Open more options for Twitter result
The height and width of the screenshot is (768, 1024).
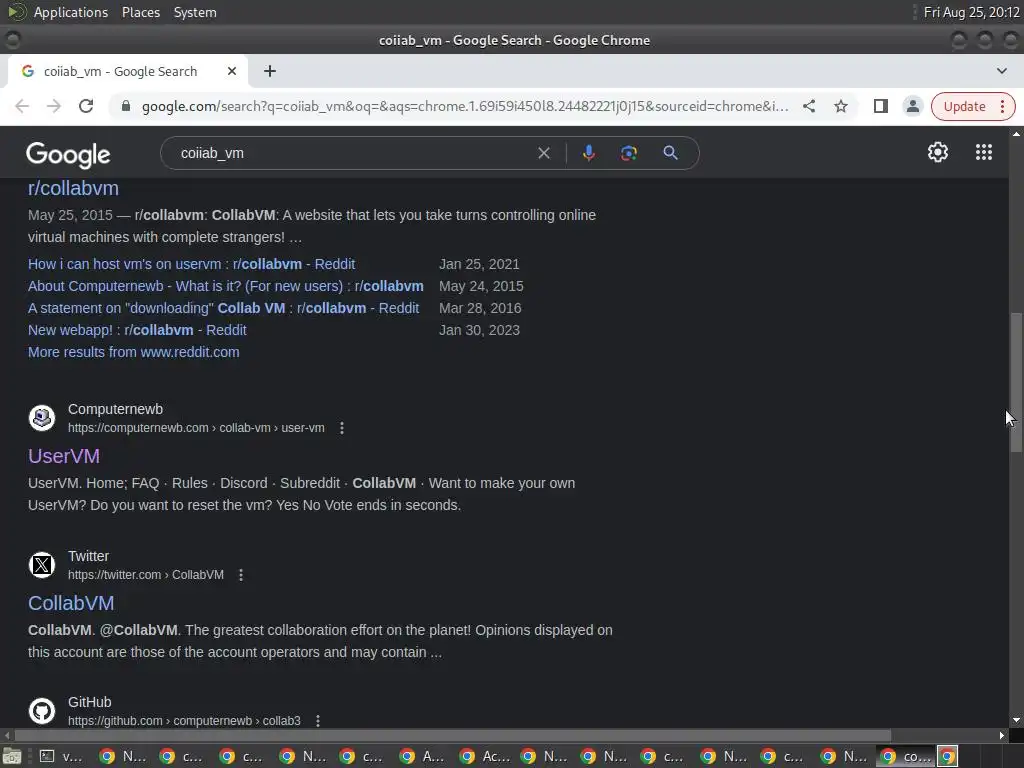click(241, 575)
